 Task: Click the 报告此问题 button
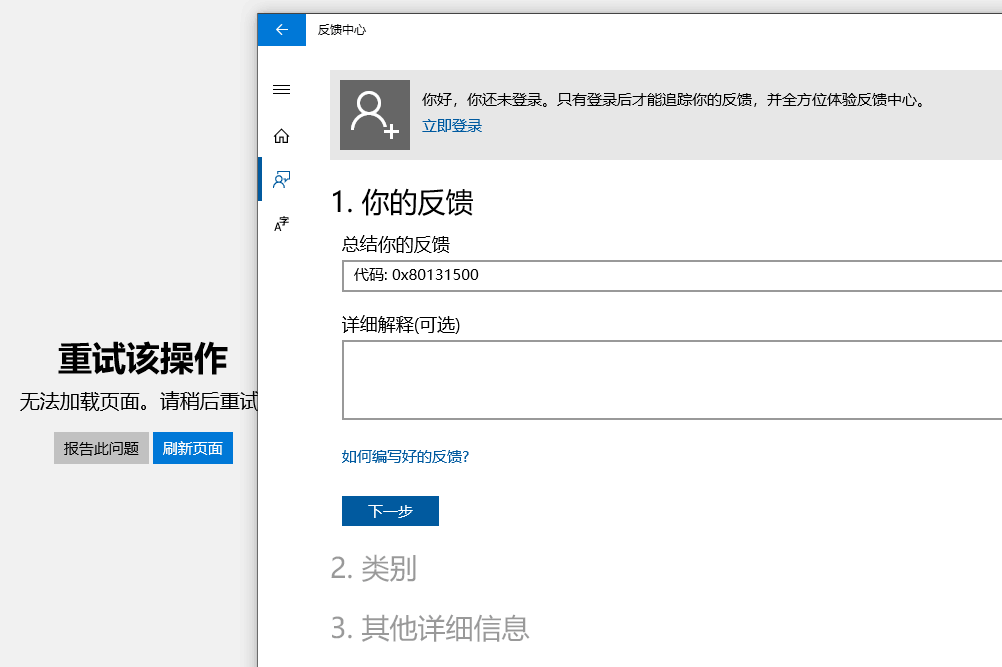pyautogui.click(x=101, y=449)
